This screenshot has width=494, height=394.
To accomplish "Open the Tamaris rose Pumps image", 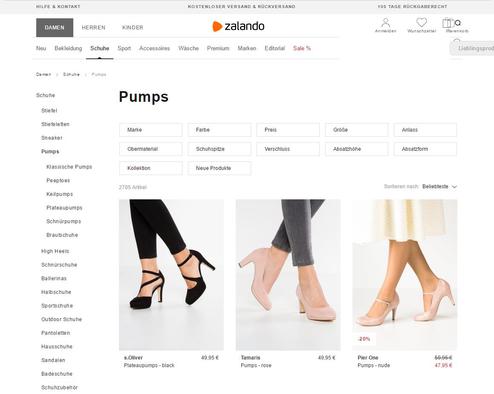I will pyautogui.click(x=288, y=275).
